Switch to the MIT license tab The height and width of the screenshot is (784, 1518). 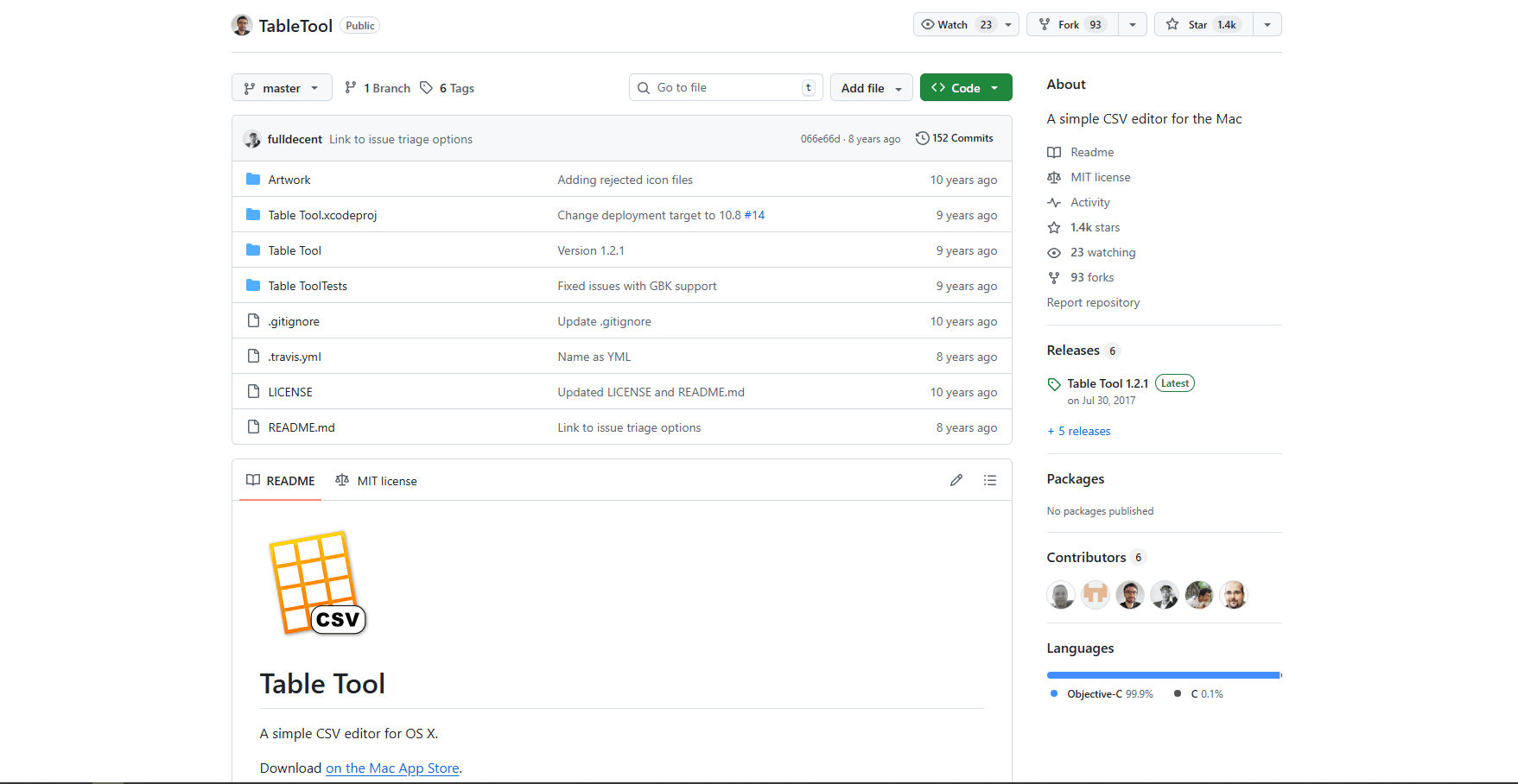tap(377, 481)
